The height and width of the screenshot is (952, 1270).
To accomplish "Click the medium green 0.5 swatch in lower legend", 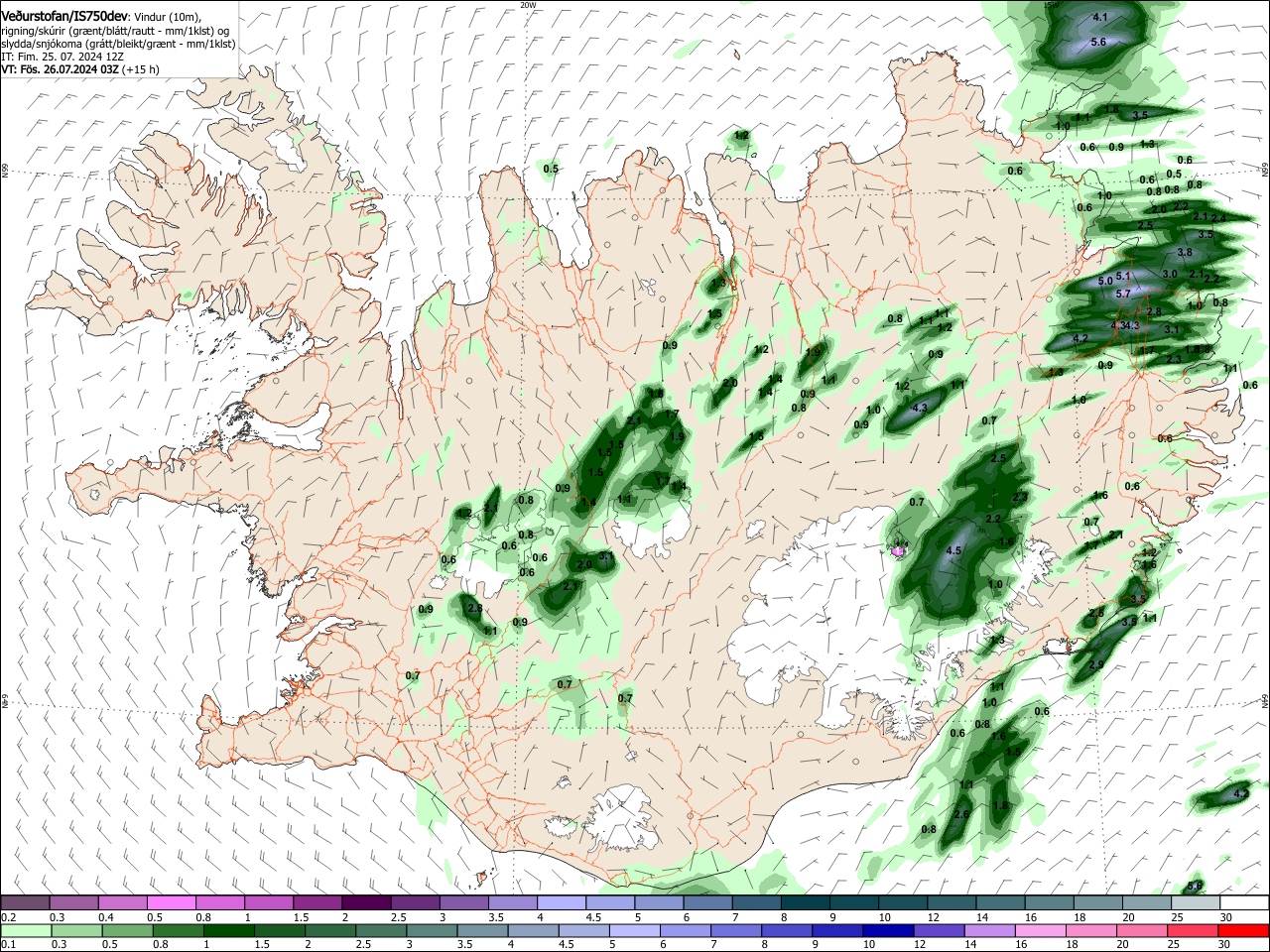I will click(127, 931).
